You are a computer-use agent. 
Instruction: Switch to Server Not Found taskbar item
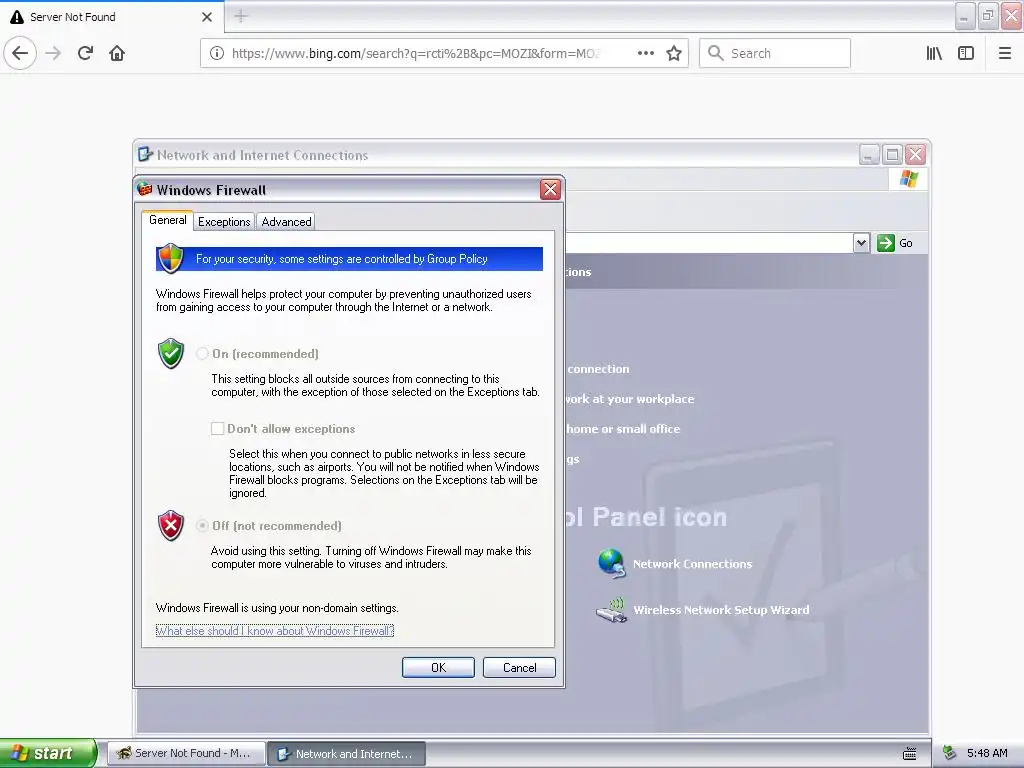click(186, 754)
